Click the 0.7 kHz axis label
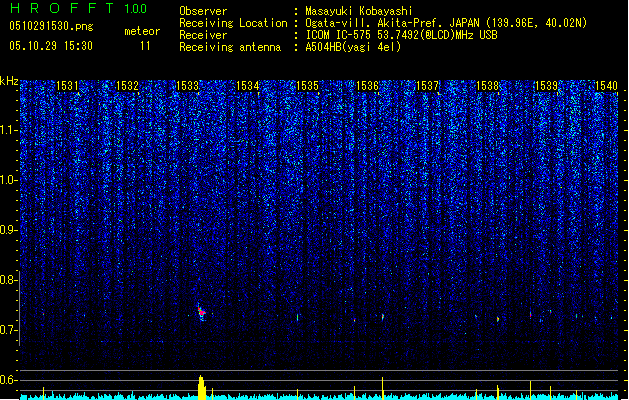Screen dimensions: 629x400 [9, 330]
